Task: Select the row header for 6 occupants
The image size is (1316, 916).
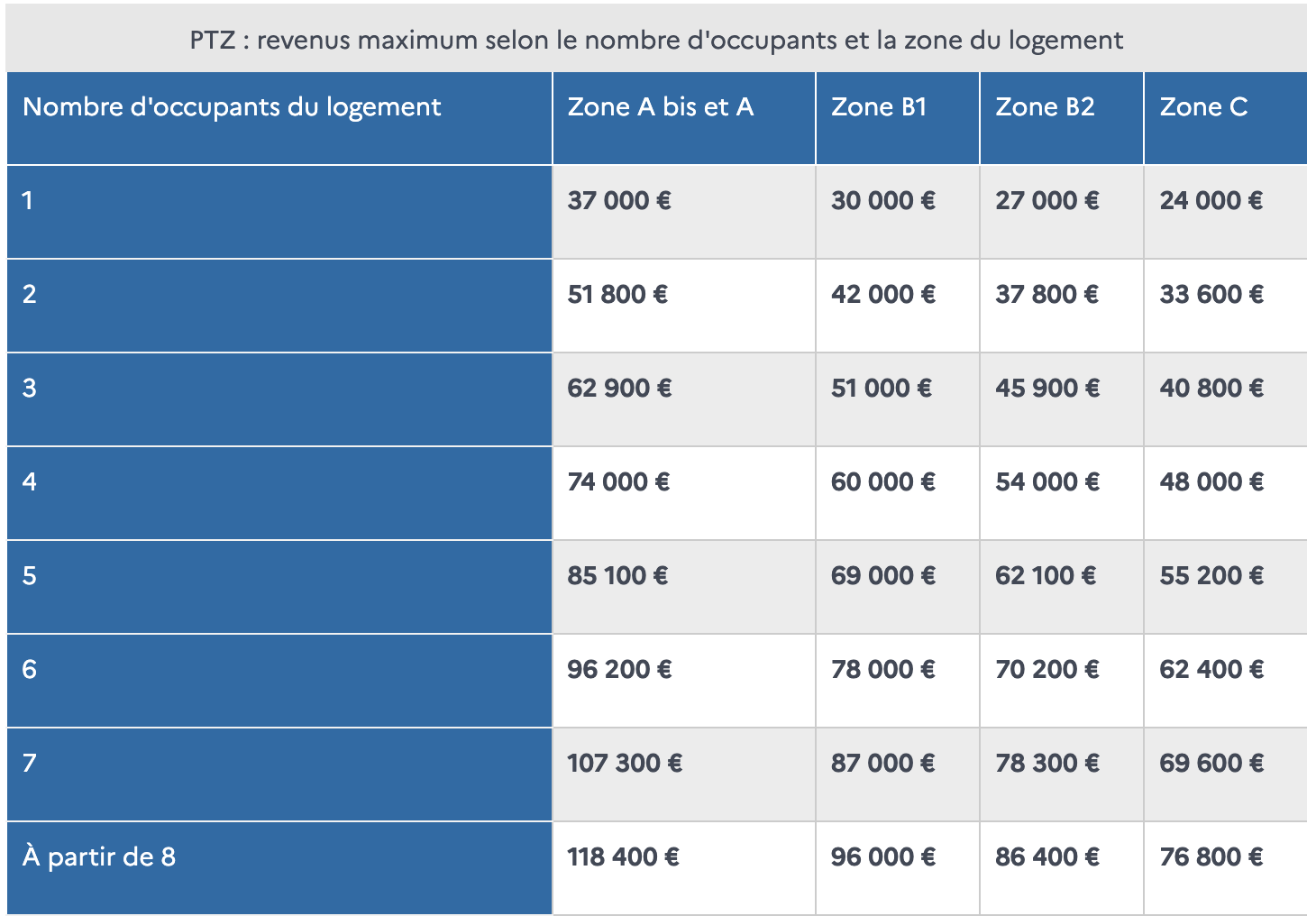Action: click(279, 681)
